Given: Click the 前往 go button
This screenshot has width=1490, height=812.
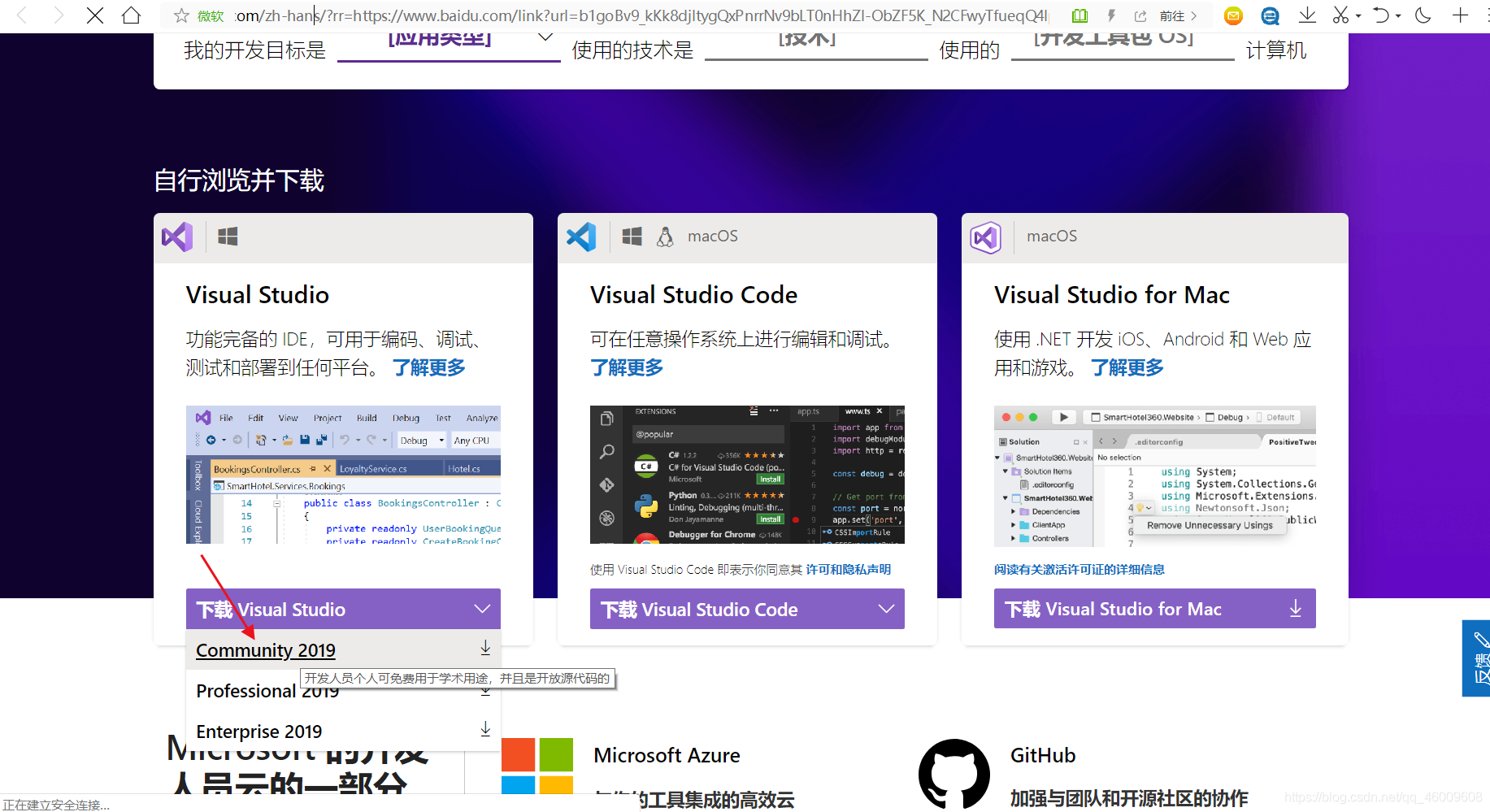Looking at the screenshot, I should (1178, 15).
